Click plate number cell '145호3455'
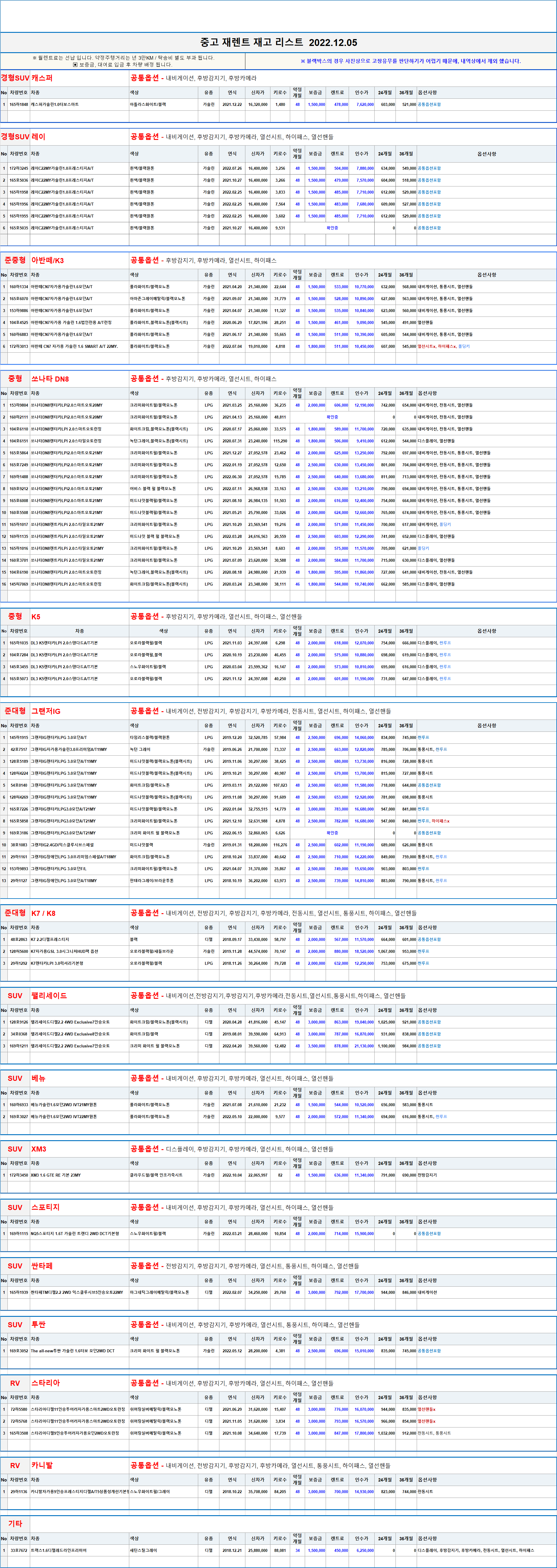This screenshot has height=1568, width=557. click(19, 666)
